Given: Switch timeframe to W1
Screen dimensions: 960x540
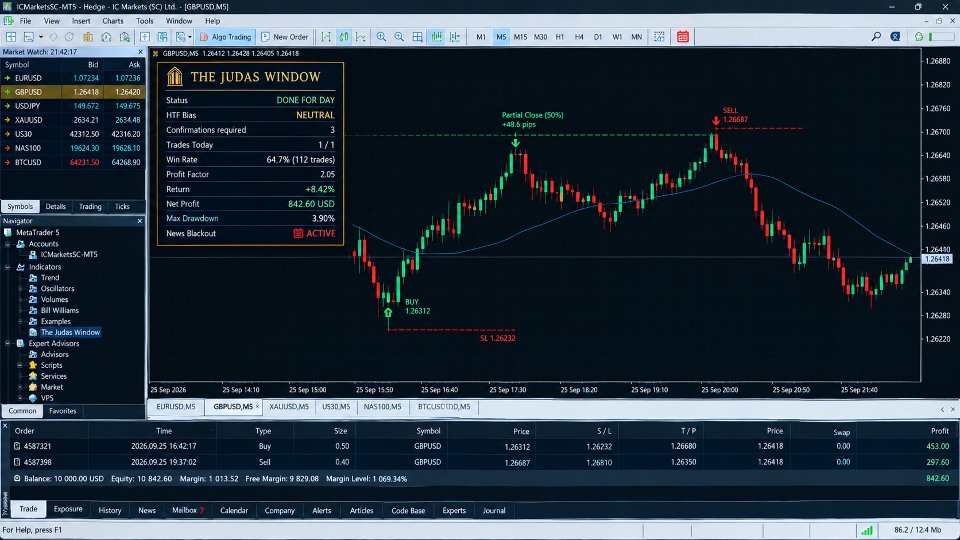Looking at the screenshot, I should pyautogui.click(x=617, y=37).
